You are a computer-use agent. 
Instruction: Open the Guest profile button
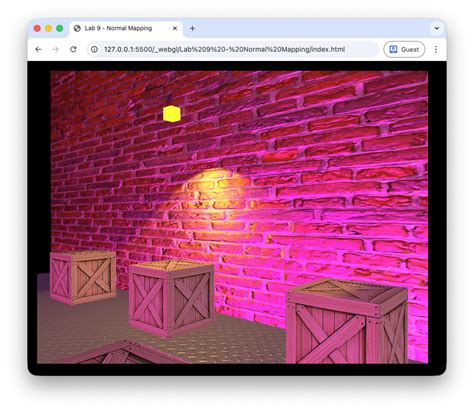tap(404, 49)
